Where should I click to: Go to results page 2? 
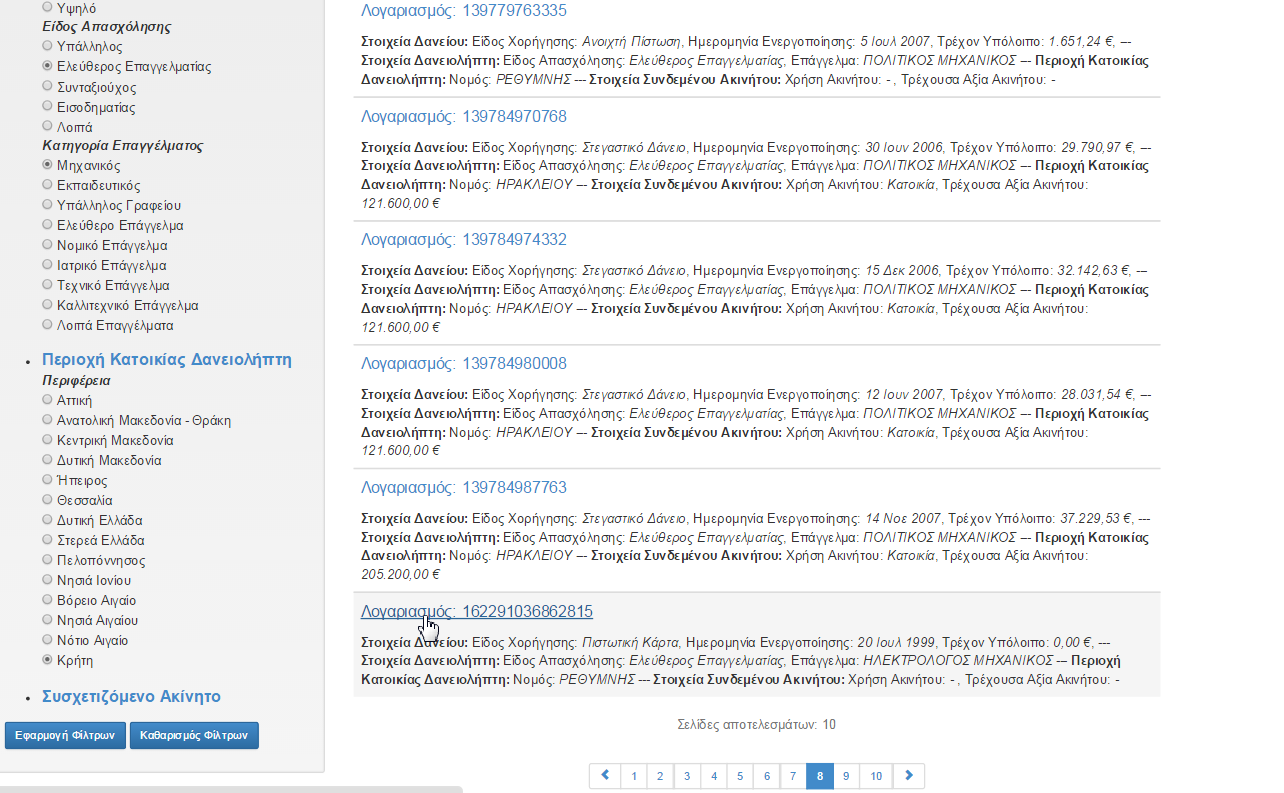pyautogui.click(x=660, y=776)
